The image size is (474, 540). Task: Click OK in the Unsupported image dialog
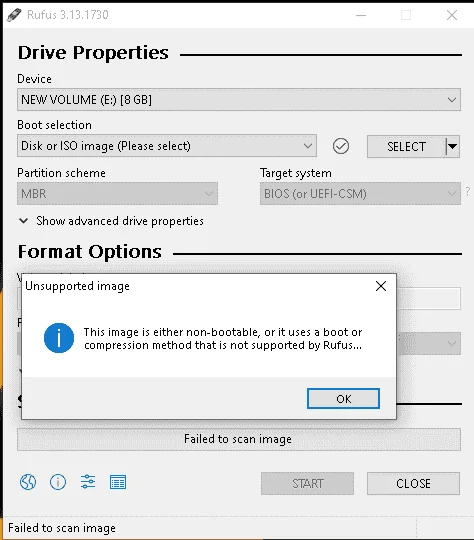[343, 398]
